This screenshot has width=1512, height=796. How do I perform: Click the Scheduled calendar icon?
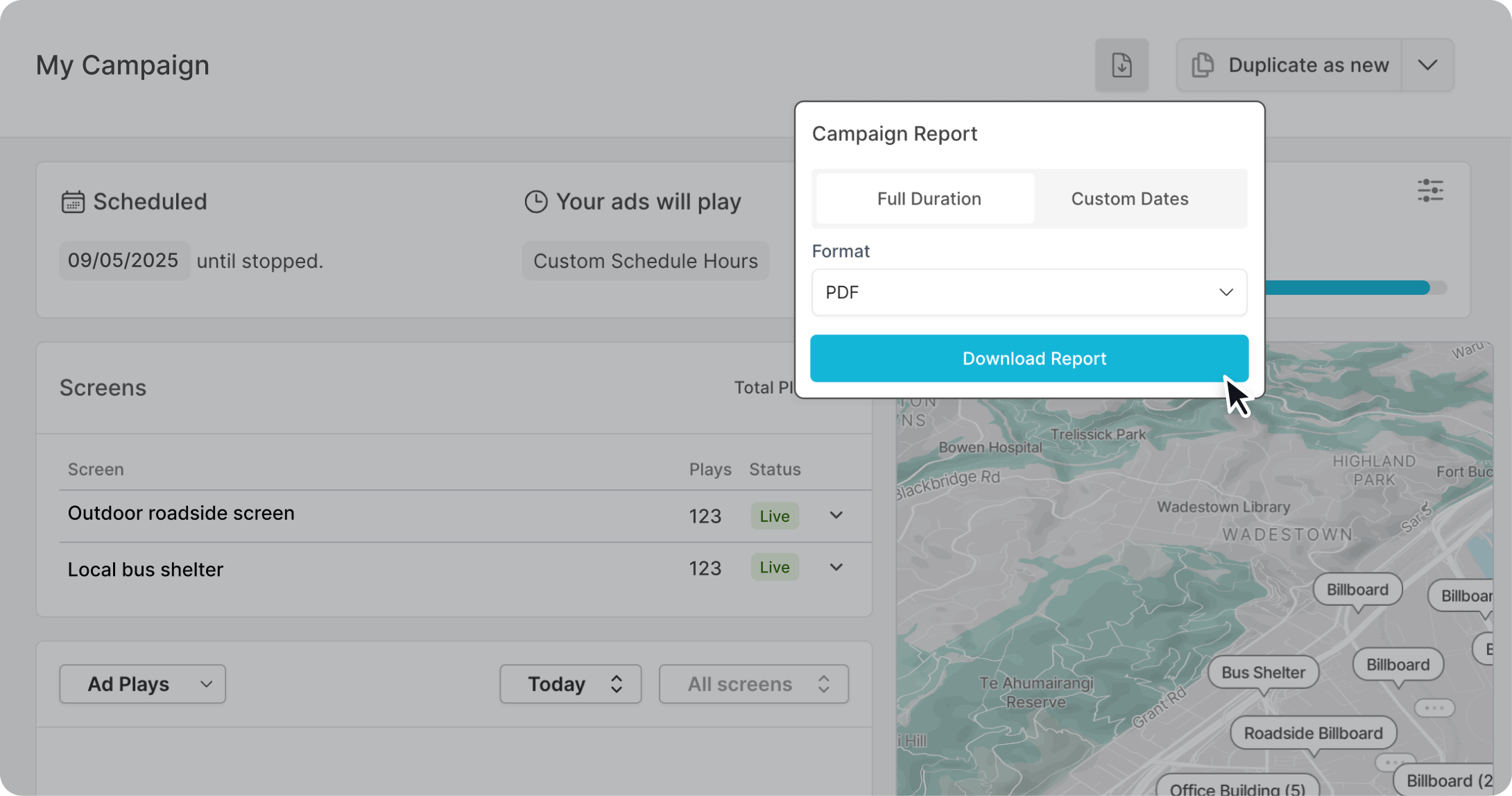[73, 202]
